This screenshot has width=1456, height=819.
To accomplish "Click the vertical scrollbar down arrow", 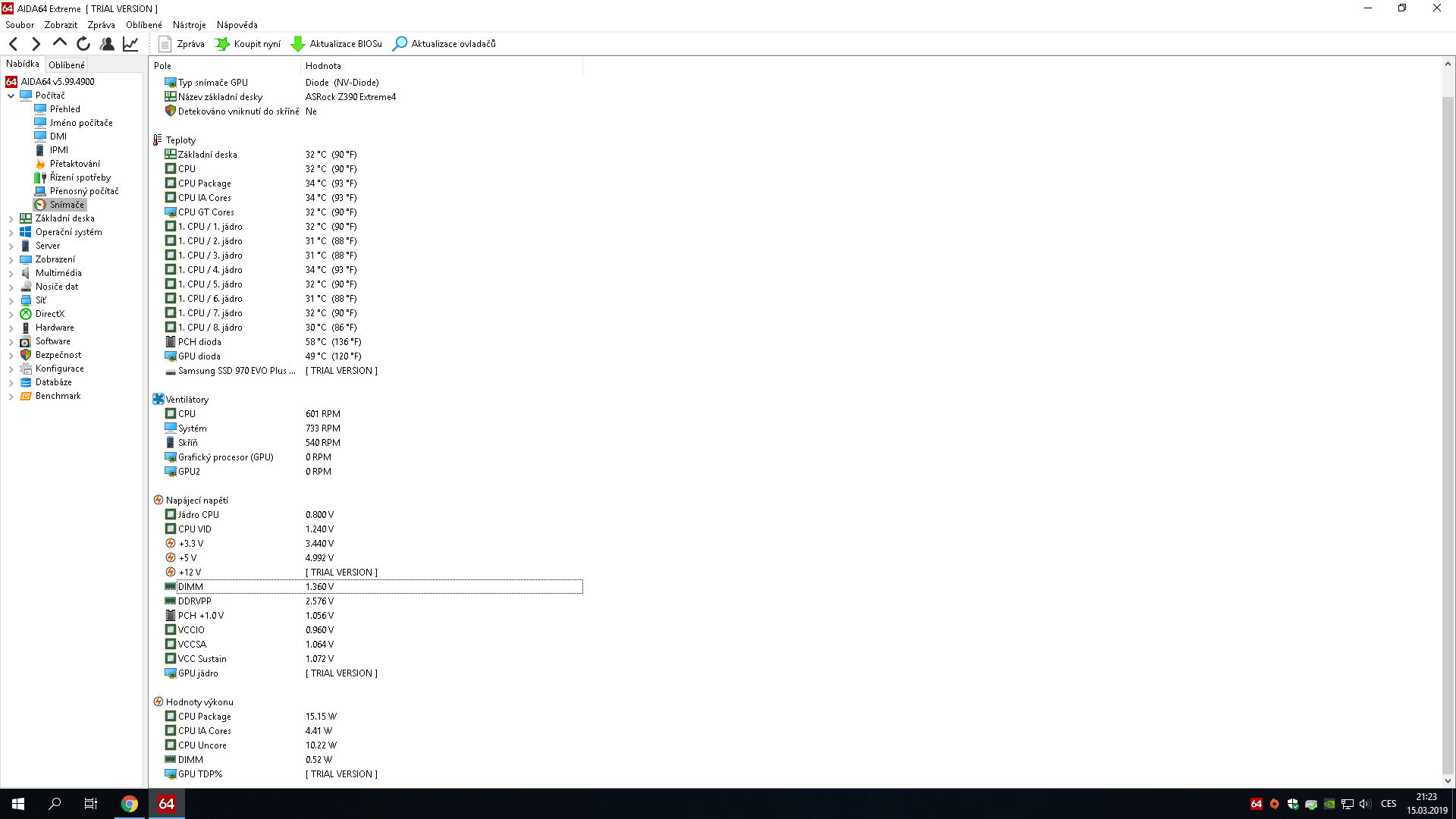I will [x=1448, y=780].
